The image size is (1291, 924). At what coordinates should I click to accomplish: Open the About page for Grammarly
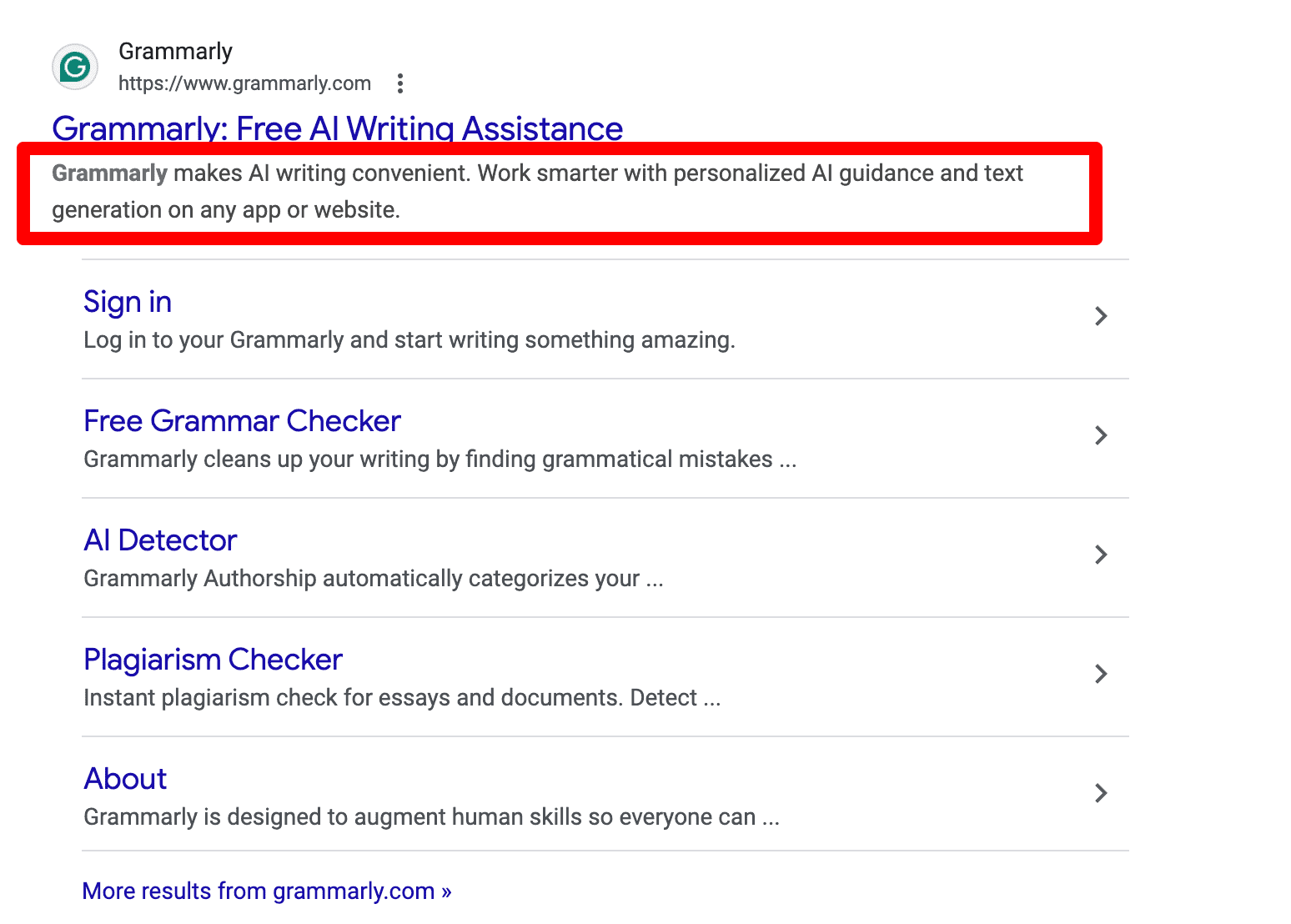[x=124, y=779]
